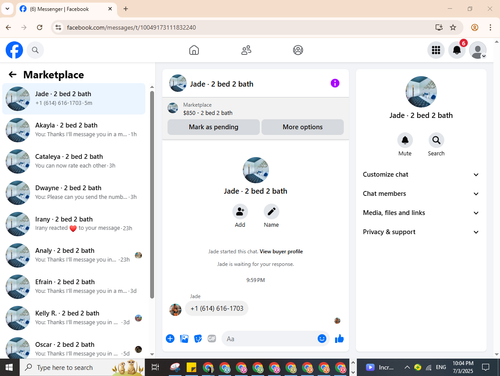
Task: Open more actions plus icon in composer
Action: tap(170, 339)
